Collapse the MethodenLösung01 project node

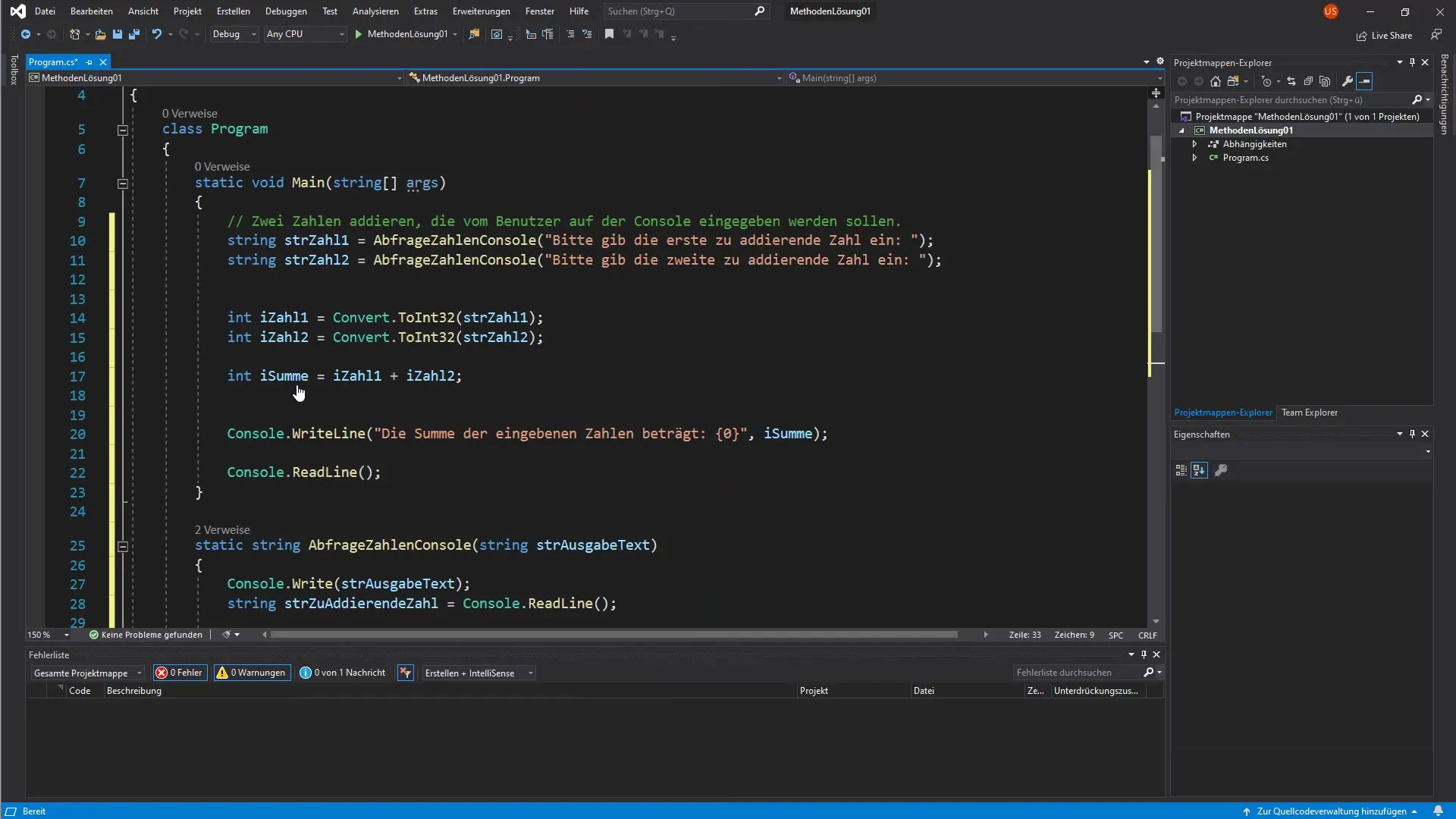point(1181,130)
